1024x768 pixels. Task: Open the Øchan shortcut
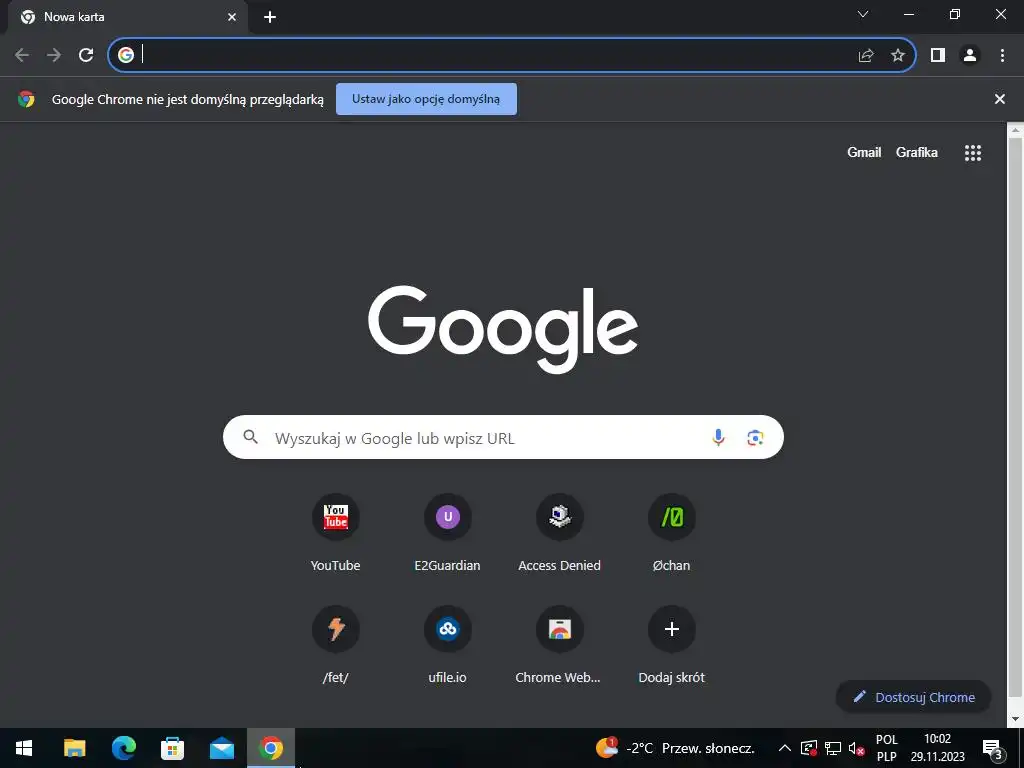click(671, 533)
